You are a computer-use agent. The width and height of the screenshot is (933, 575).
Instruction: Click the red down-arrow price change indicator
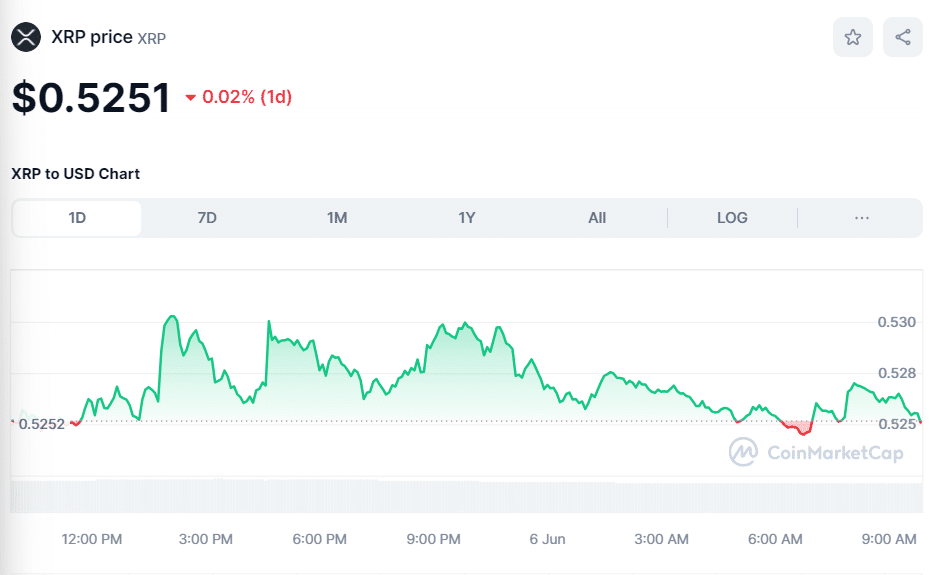(x=191, y=98)
